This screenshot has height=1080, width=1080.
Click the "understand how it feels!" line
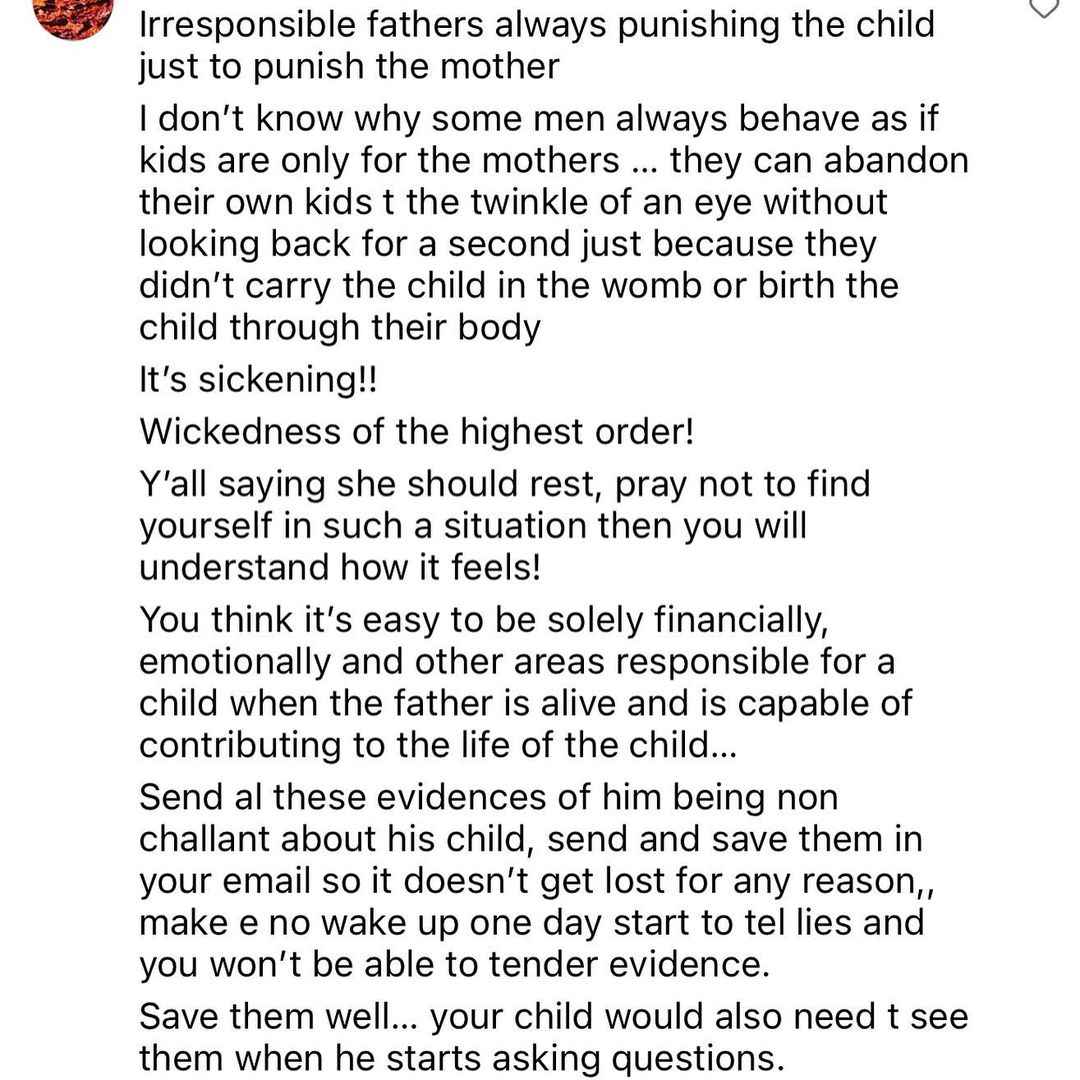coord(340,568)
